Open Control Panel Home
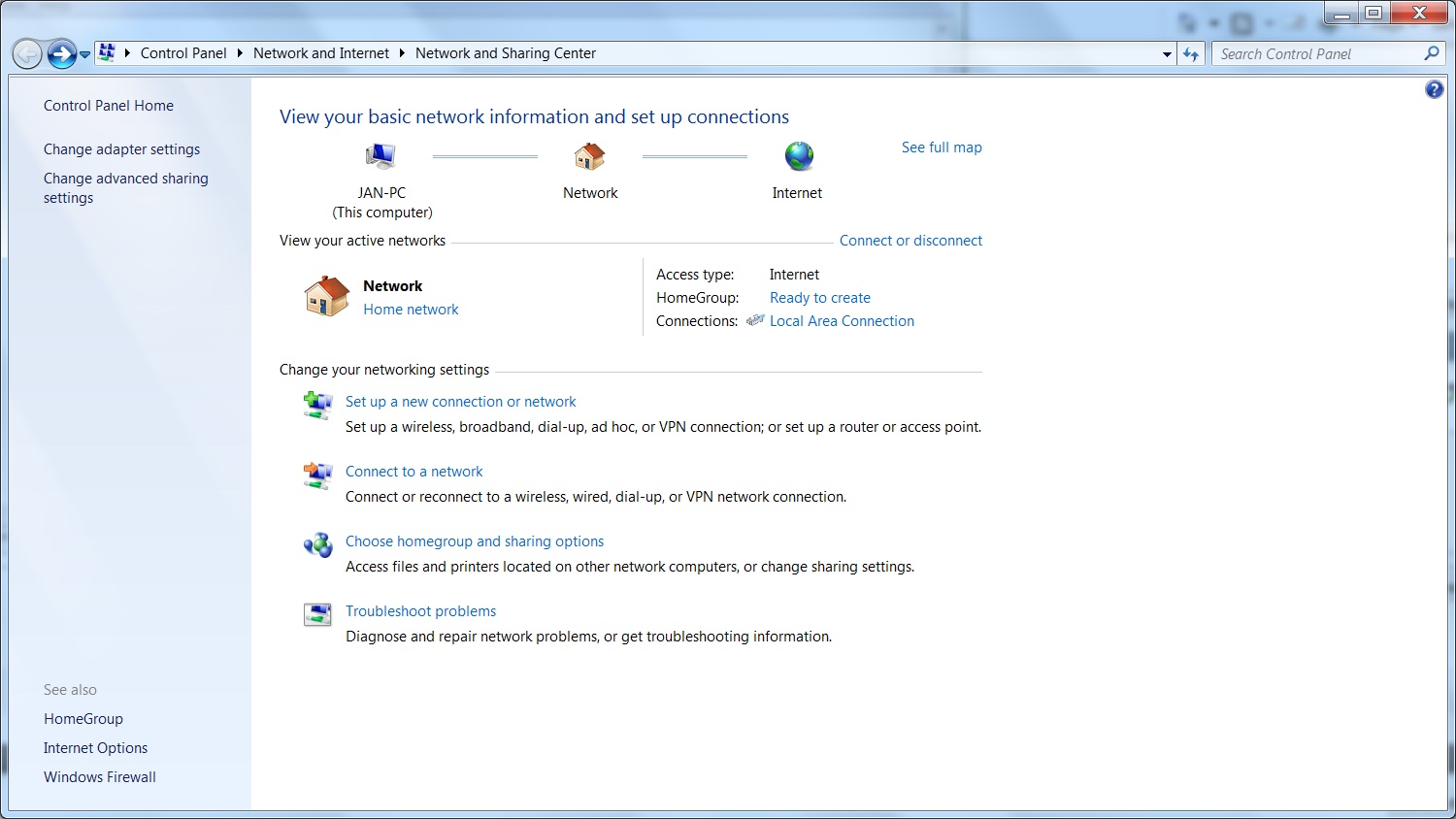This screenshot has height=819, width=1456. (x=109, y=106)
